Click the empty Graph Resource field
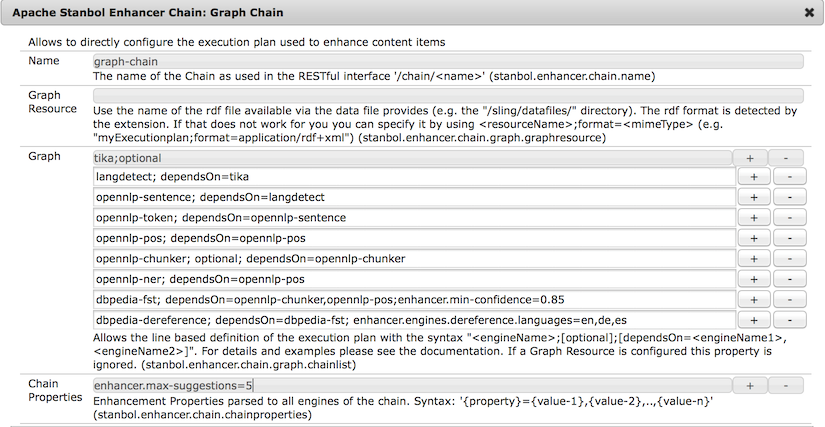The image size is (825, 427). pos(447,96)
